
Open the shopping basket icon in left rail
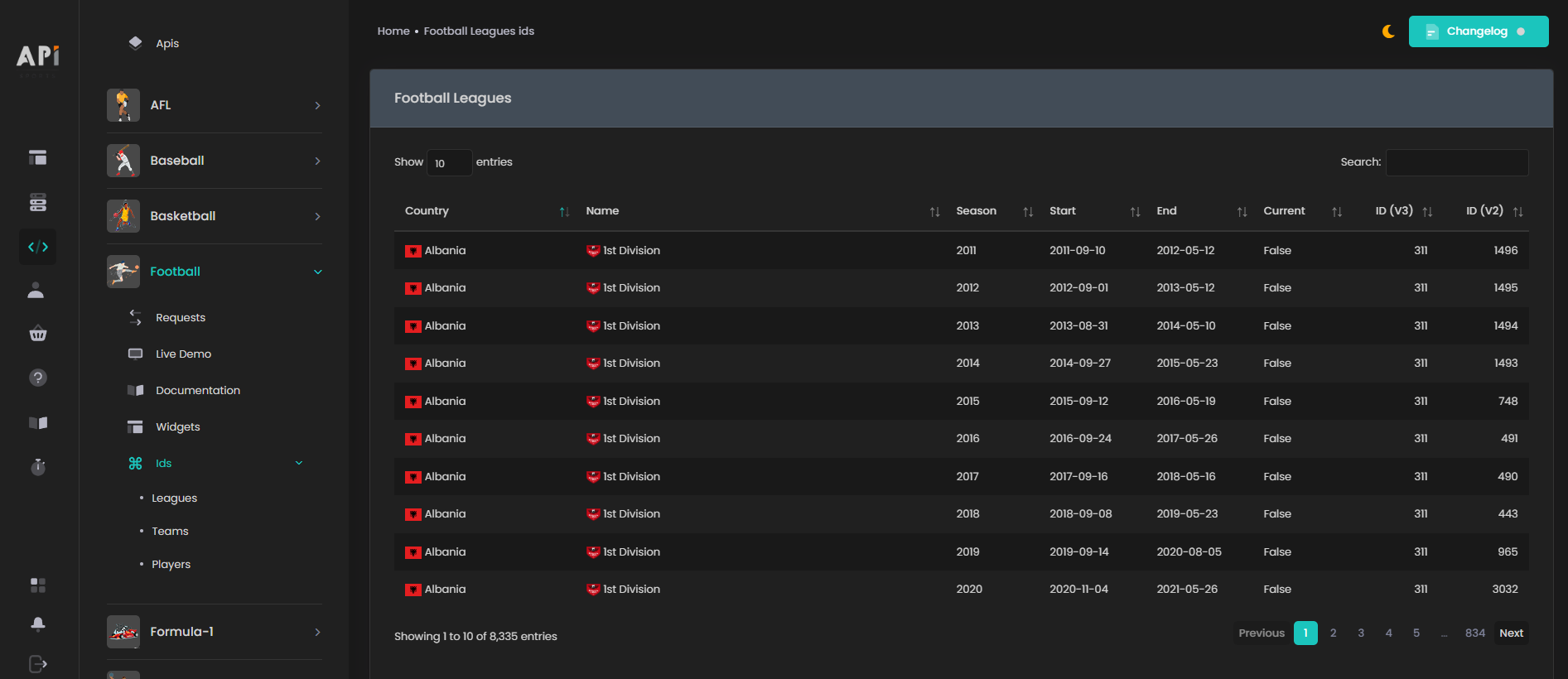pos(38,335)
